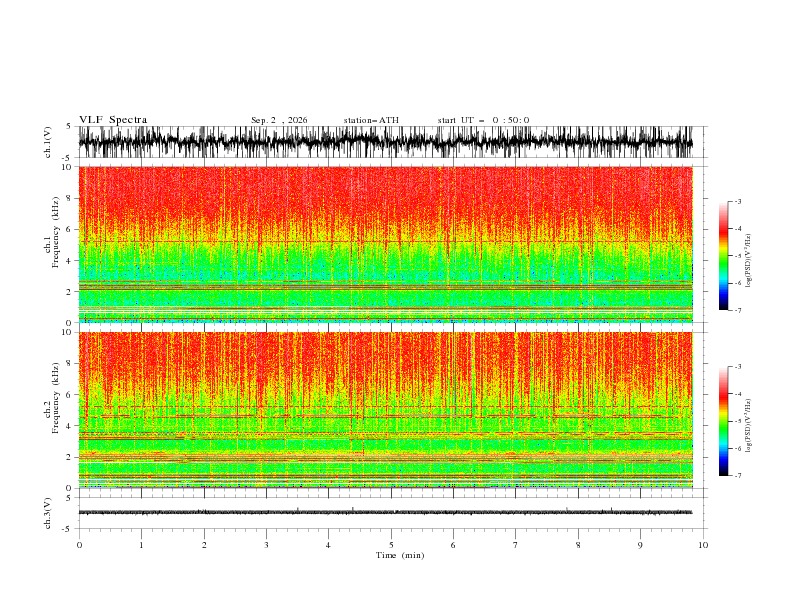Click the 5 minute tick on time axis
The height and width of the screenshot is (612, 792).
click(x=391, y=545)
